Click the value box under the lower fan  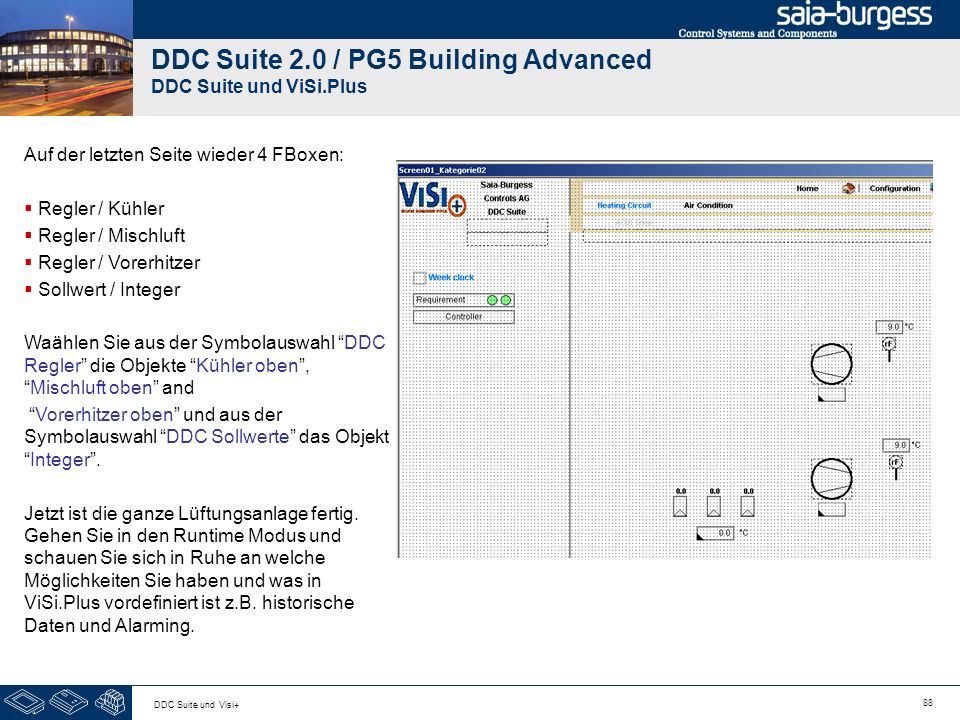[831, 509]
